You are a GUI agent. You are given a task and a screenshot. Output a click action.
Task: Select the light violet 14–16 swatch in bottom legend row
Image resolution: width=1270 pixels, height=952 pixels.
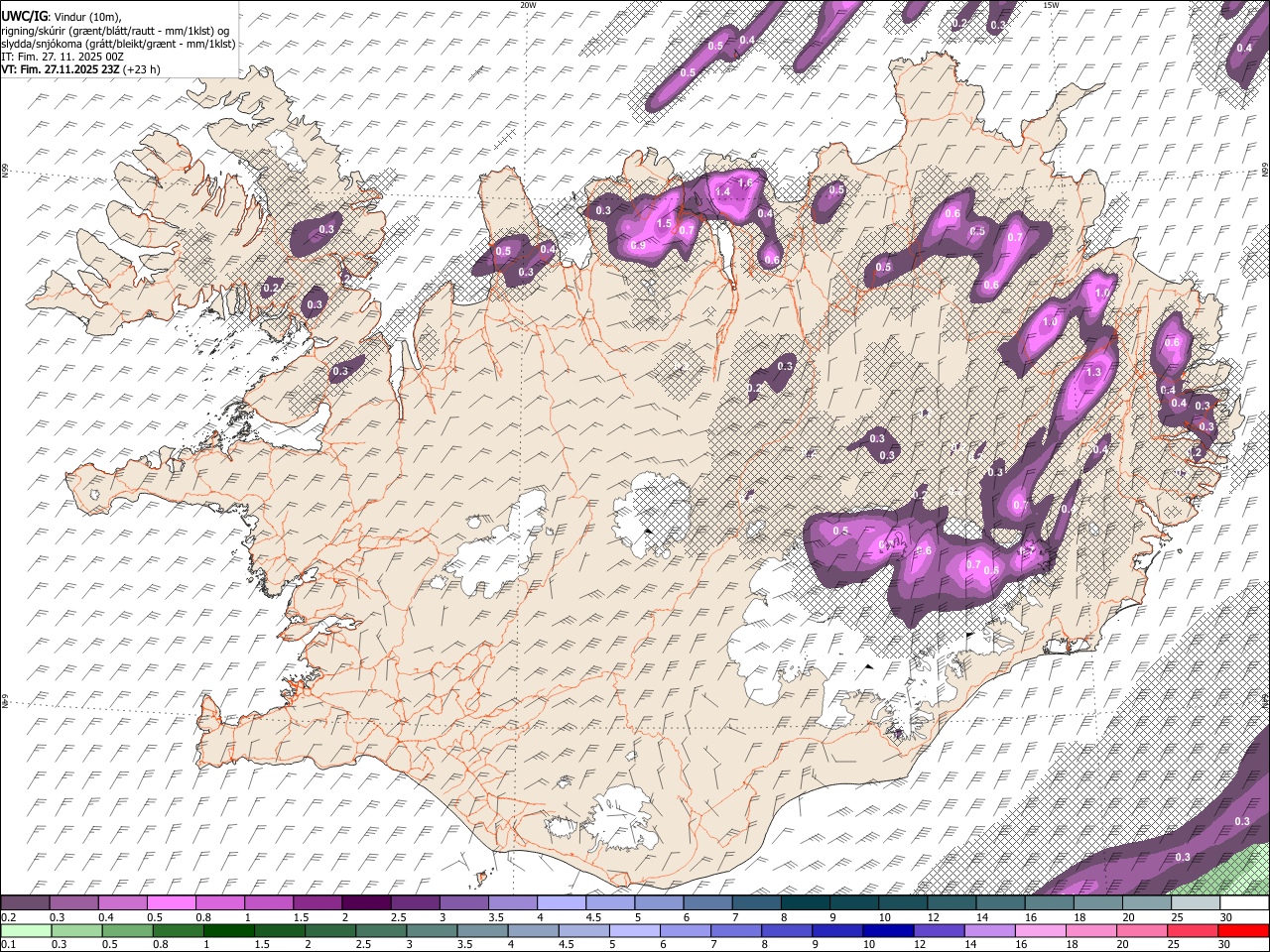click(x=989, y=930)
